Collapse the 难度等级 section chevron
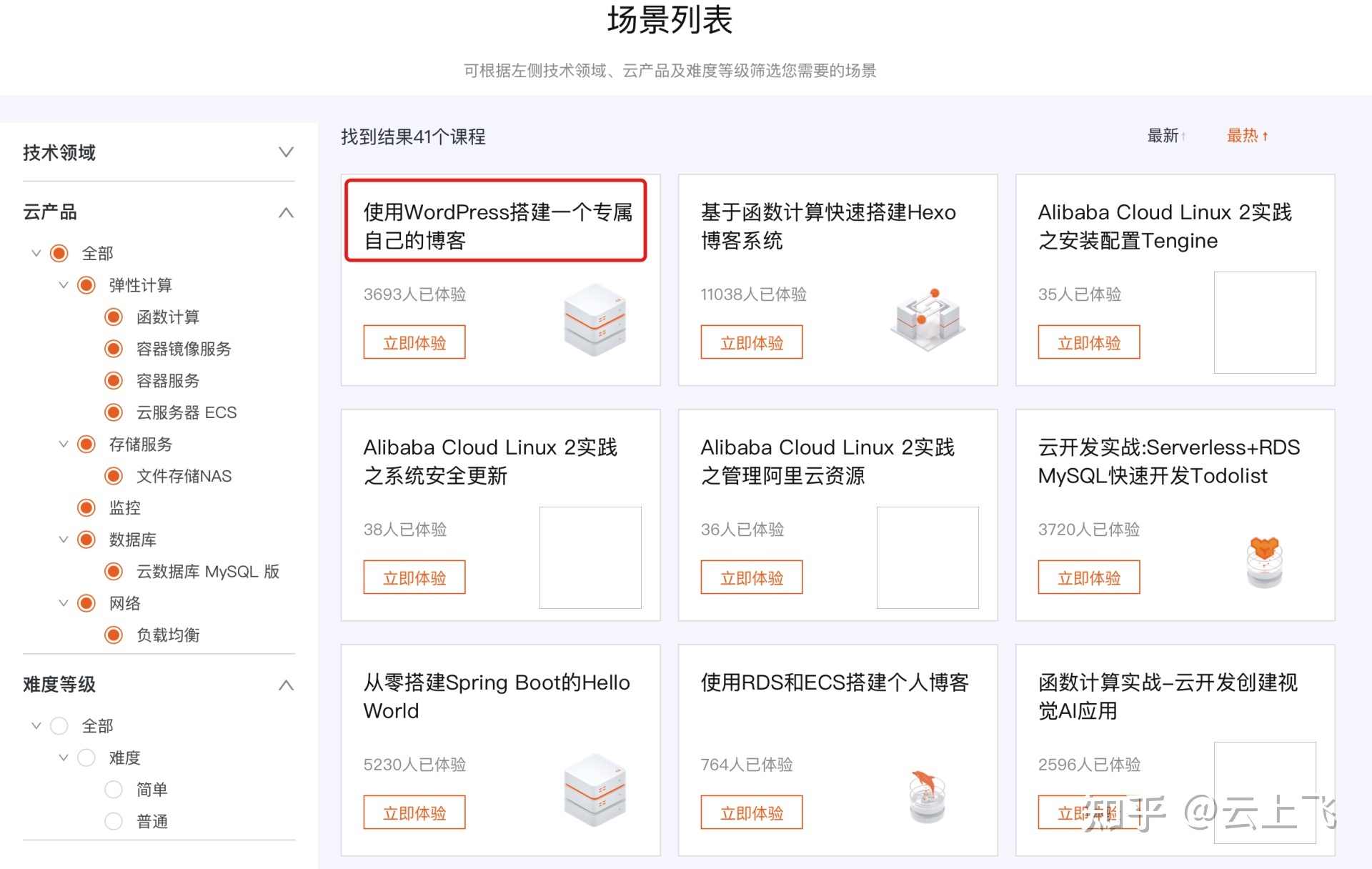The width and height of the screenshot is (1372, 869). 286,685
